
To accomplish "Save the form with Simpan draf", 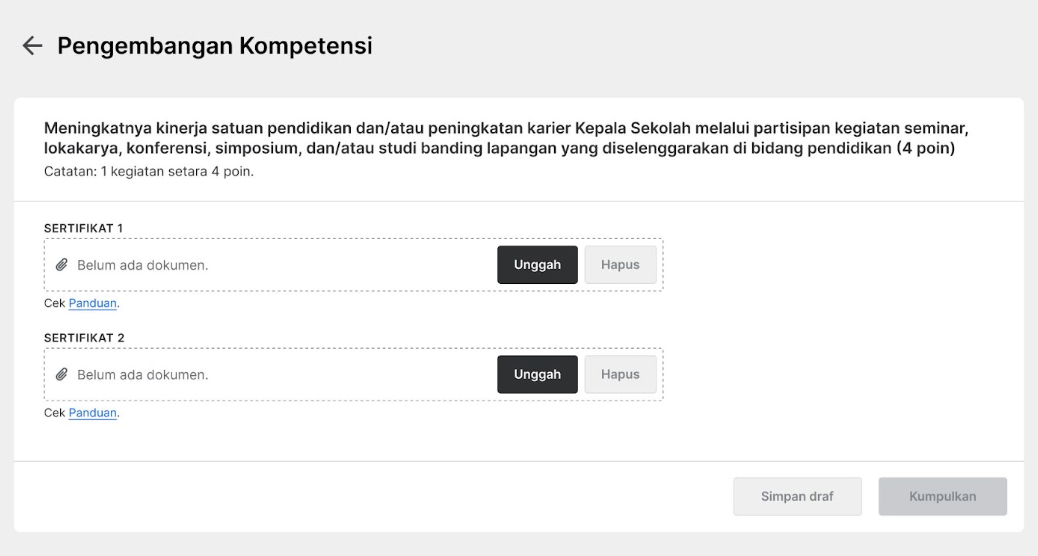I will tap(797, 496).
